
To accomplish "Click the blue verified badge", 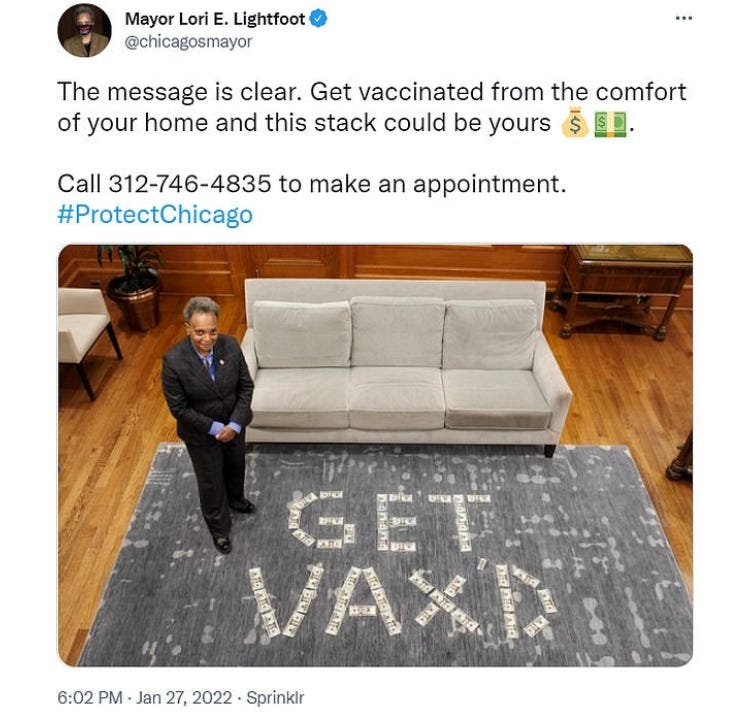I will [319, 19].
